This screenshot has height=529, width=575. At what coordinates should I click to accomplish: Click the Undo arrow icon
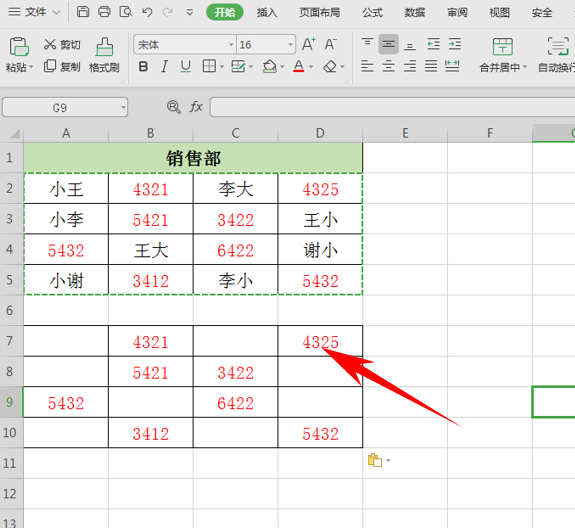click(147, 12)
